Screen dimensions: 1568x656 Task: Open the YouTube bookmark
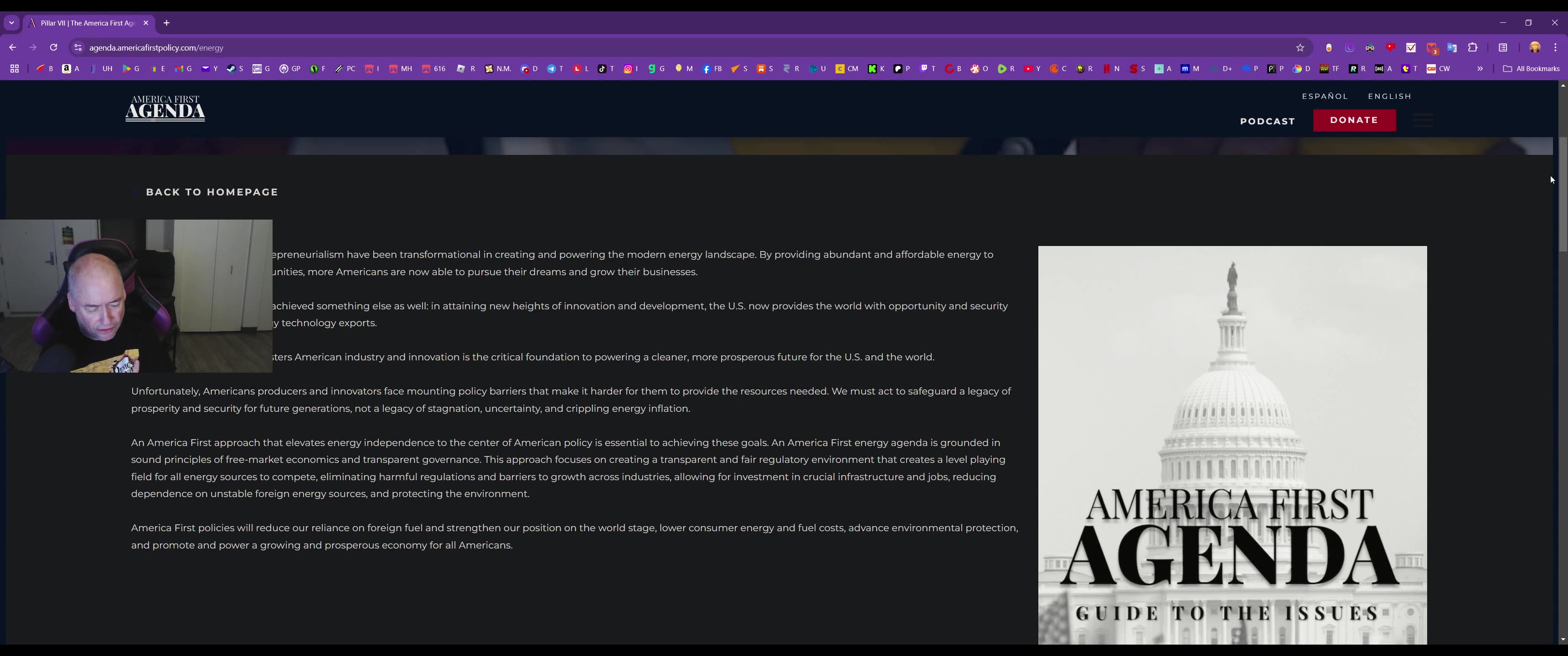[1028, 69]
